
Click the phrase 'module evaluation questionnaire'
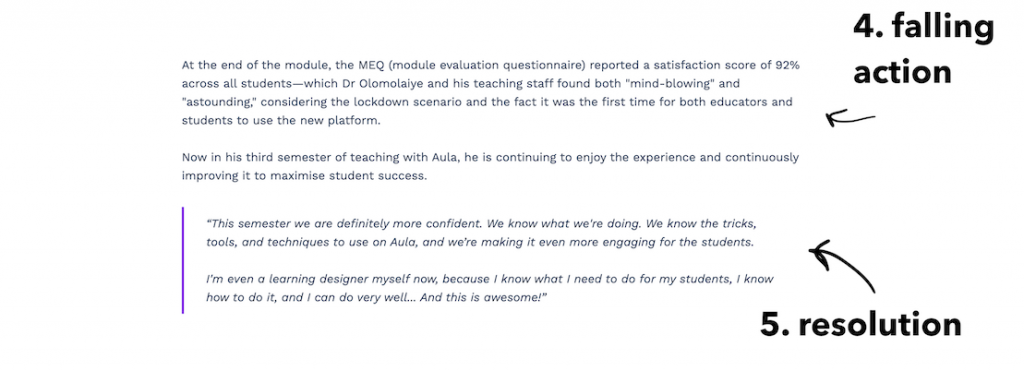pos(490,65)
